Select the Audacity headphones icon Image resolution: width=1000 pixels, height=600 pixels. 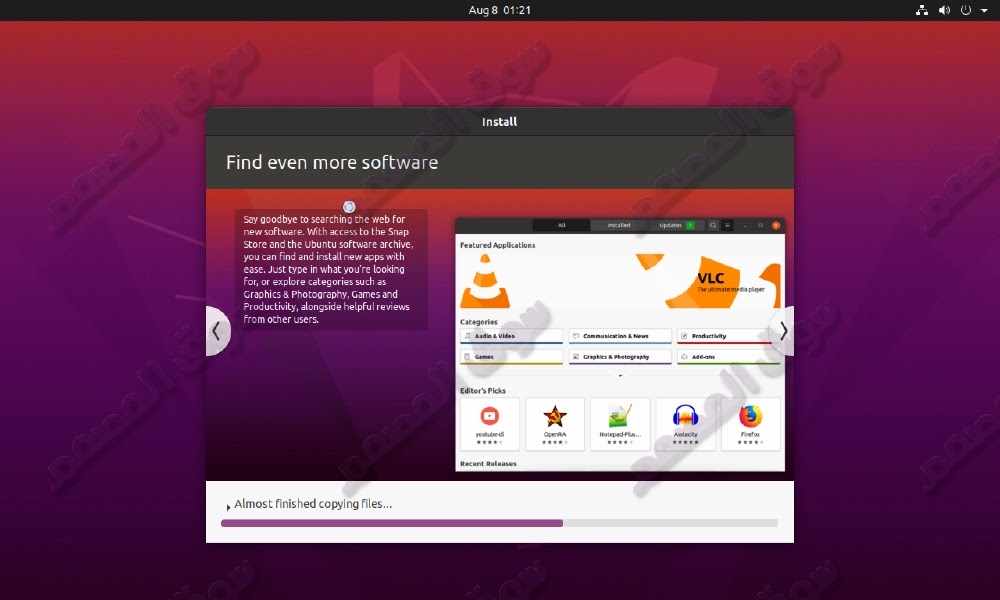tap(686, 416)
